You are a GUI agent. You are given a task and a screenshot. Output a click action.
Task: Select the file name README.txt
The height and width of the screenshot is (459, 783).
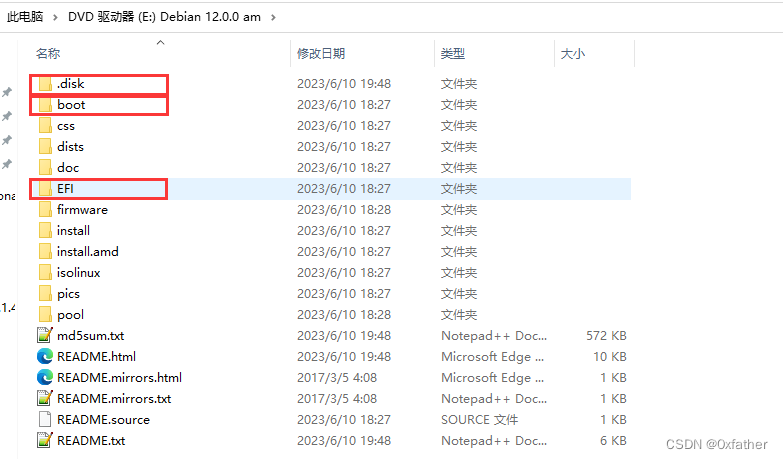(x=91, y=441)
